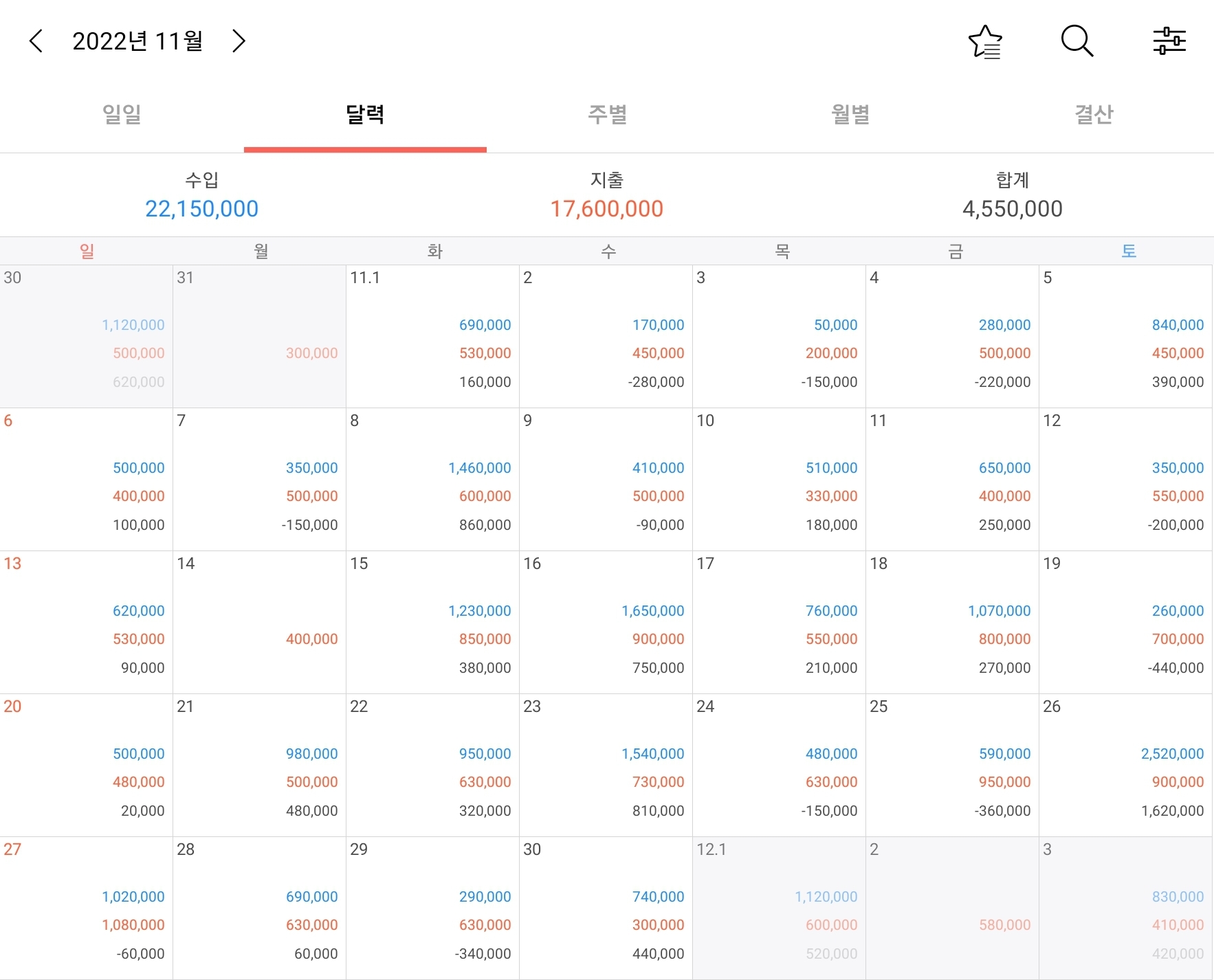The height and width of the screenshot is (980, 1214).
Task: Go to the previous month arrow
Action: (36, 41)
